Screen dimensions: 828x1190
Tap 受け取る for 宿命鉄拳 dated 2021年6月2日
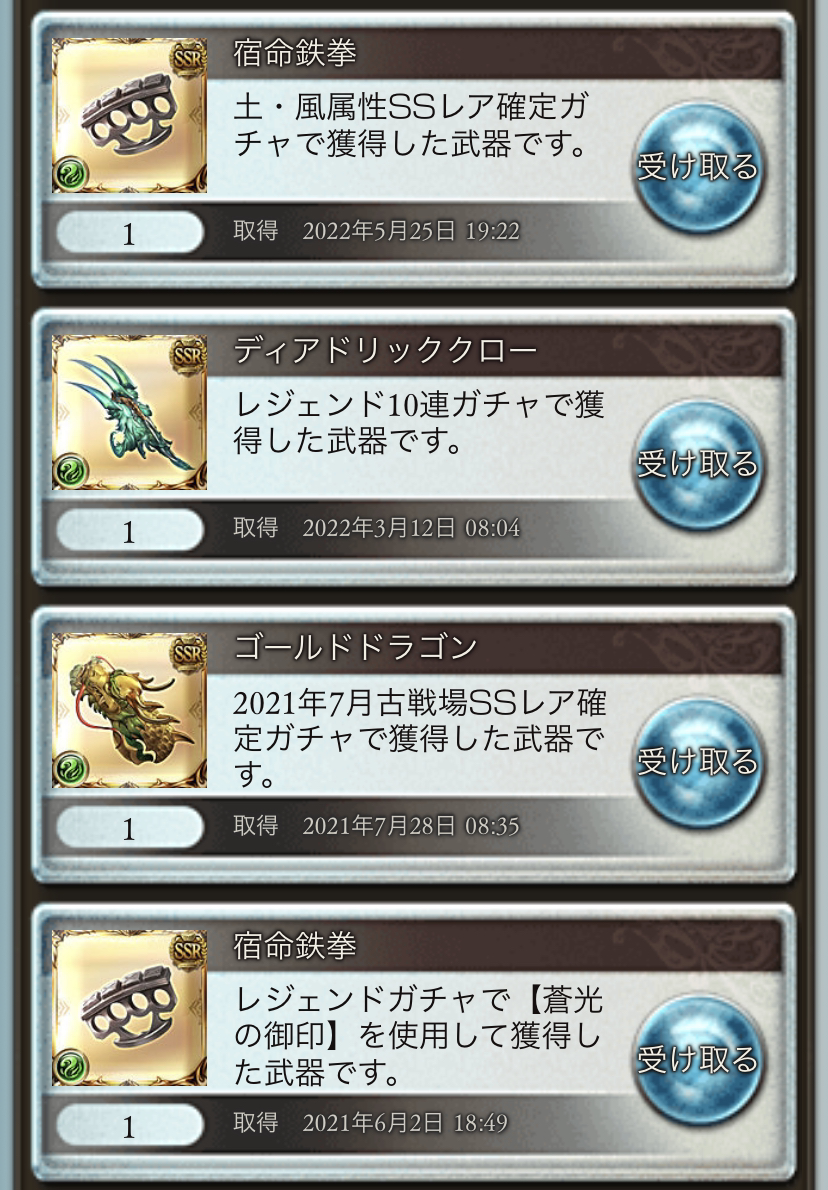pos(697,1059)
